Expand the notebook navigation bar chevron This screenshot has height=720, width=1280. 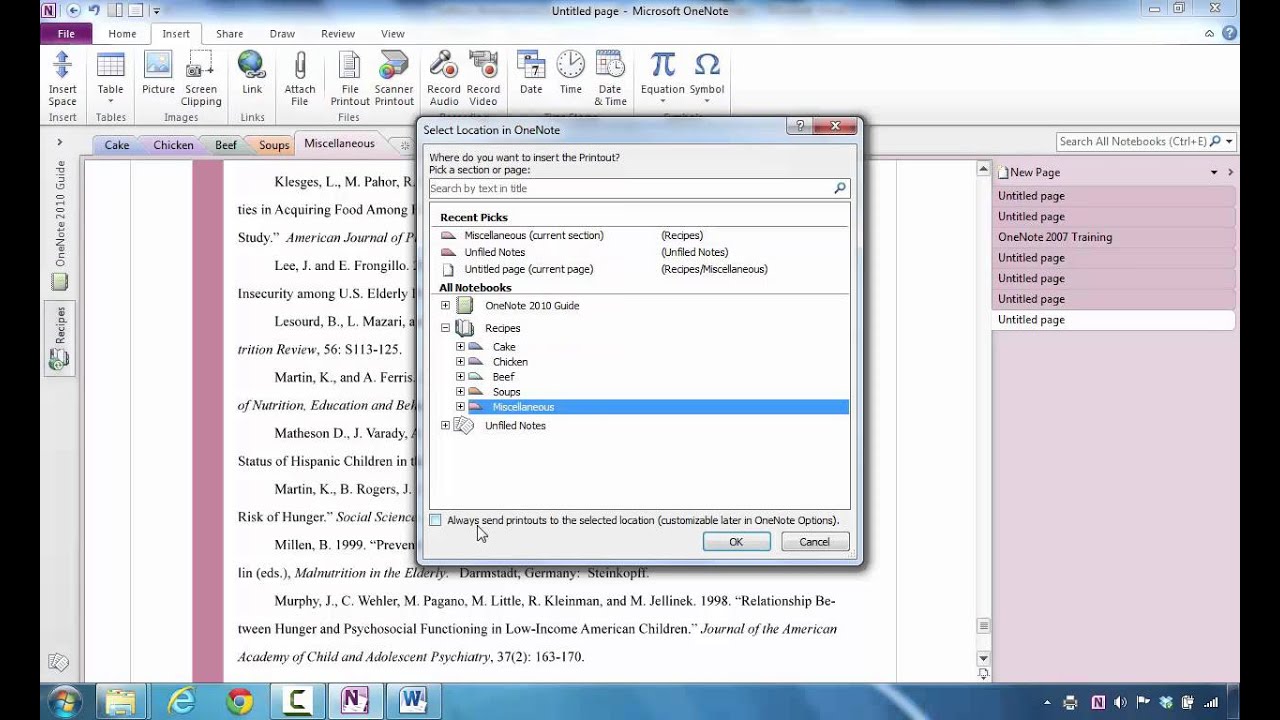(x=60, y=143)
